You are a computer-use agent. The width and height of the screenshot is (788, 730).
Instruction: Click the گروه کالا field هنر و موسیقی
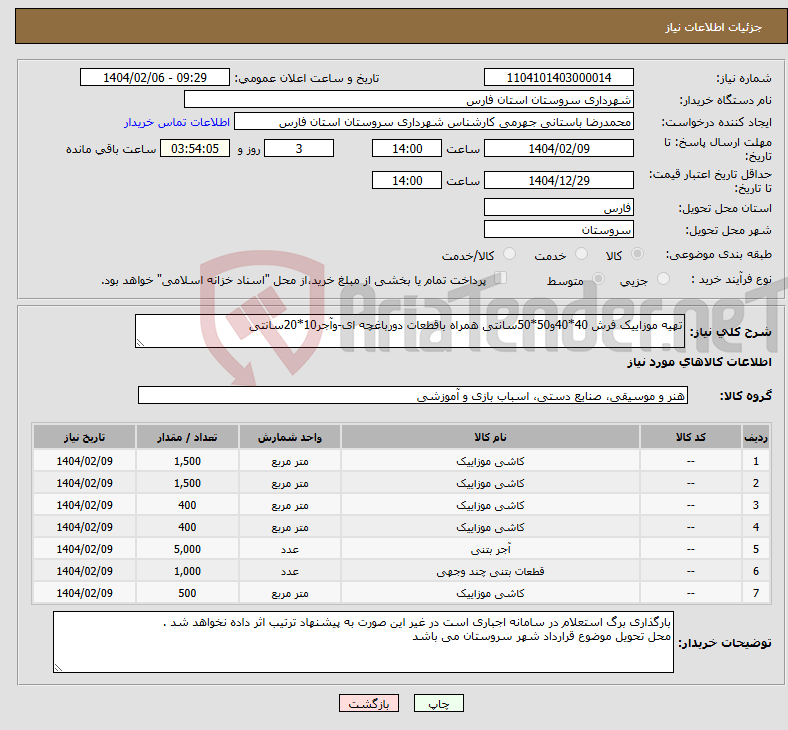[x=413, y=395]
